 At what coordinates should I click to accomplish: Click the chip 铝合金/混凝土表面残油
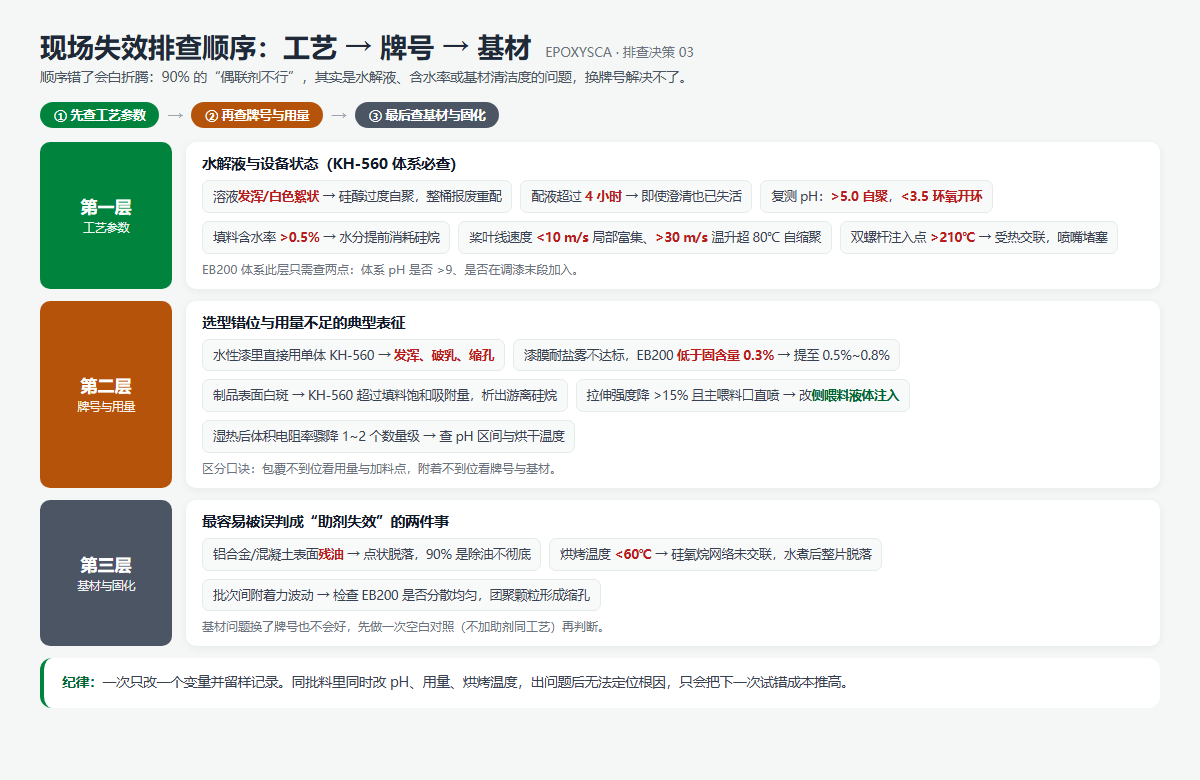371,554
